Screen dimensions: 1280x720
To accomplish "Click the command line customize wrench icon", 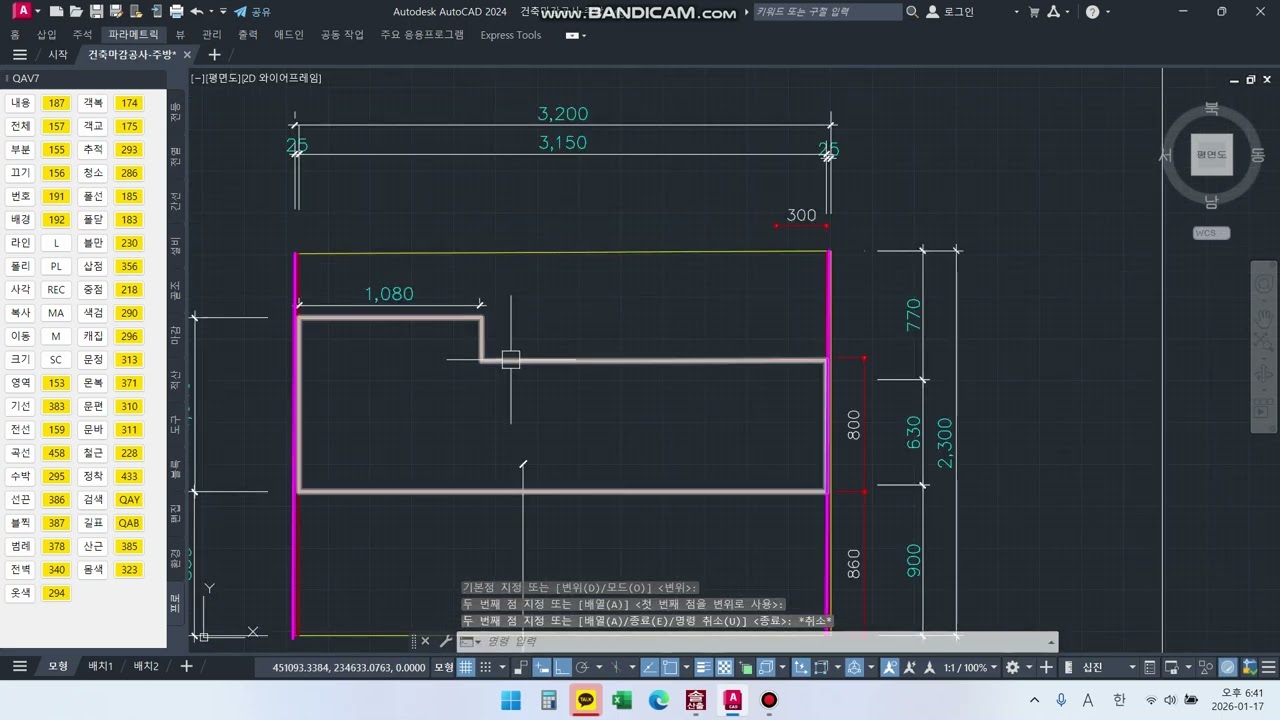I will 446,641.
